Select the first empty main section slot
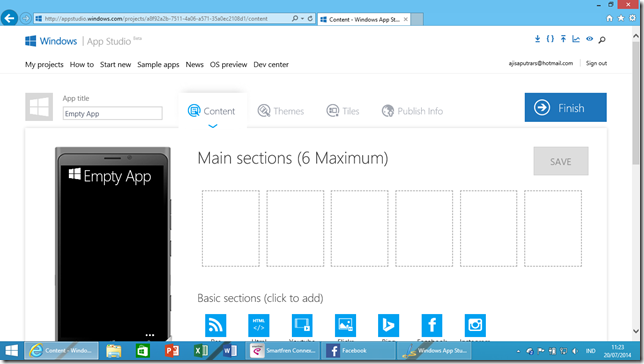This screenshot has height=364, width=644. point(231,228)
